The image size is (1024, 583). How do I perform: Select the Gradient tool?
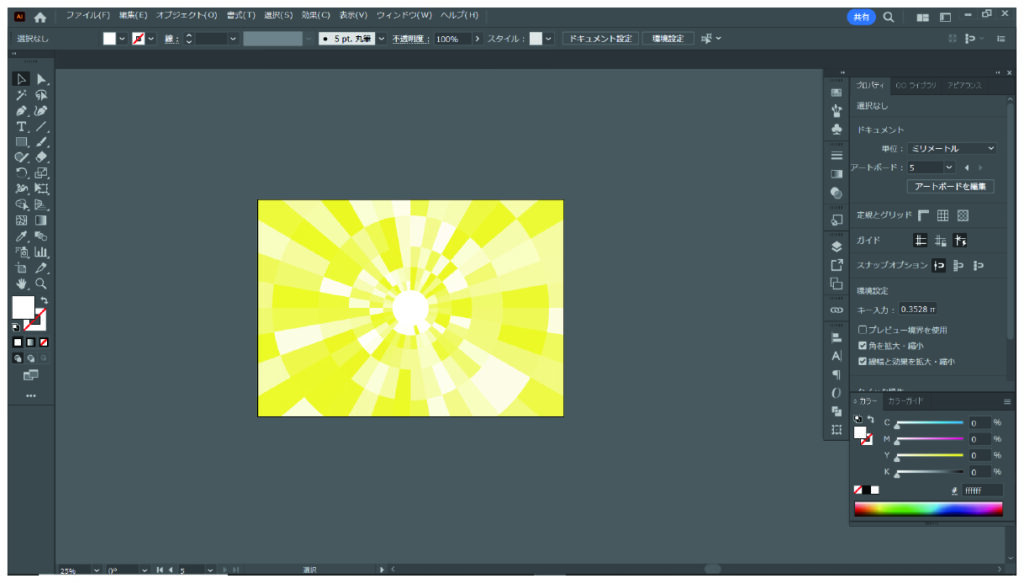pyautogui.click(x=41, y=221)
